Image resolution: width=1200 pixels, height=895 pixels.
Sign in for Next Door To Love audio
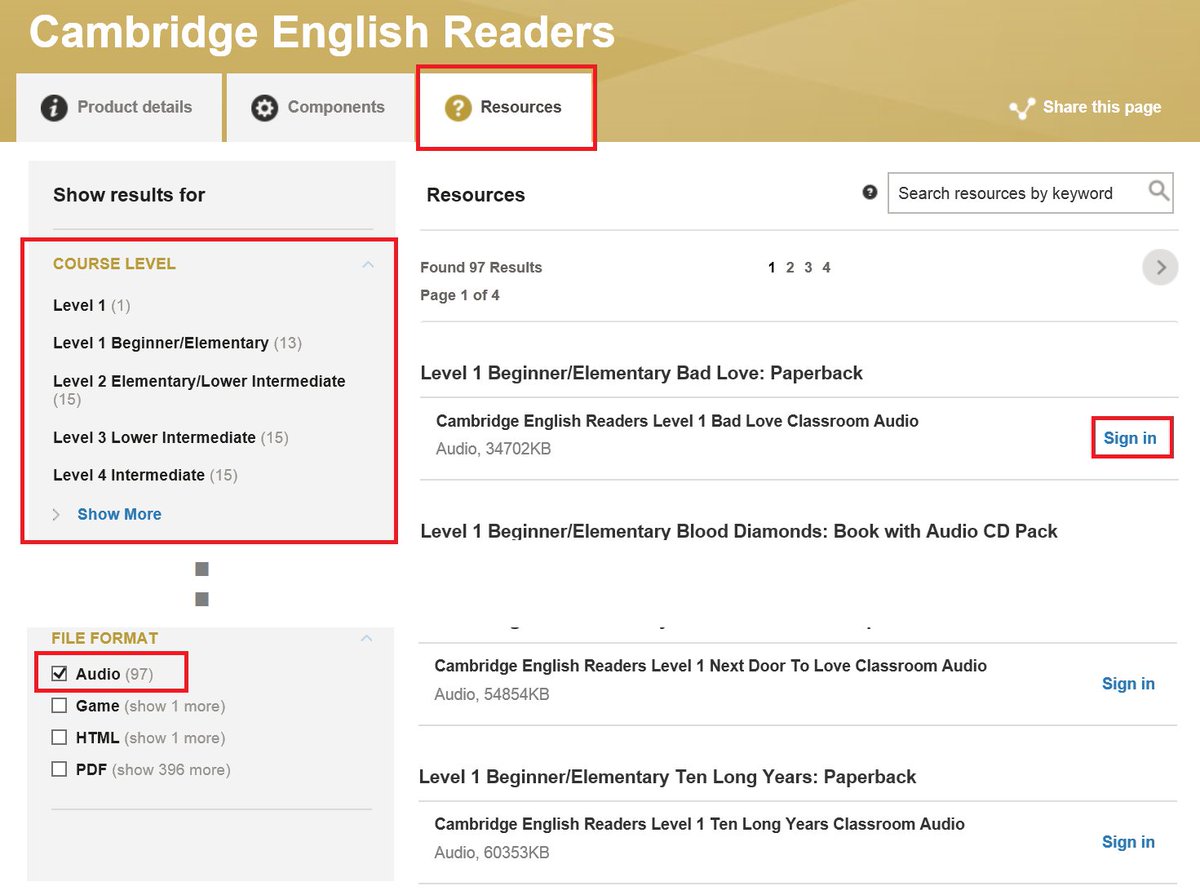[x=1128, y=683]
